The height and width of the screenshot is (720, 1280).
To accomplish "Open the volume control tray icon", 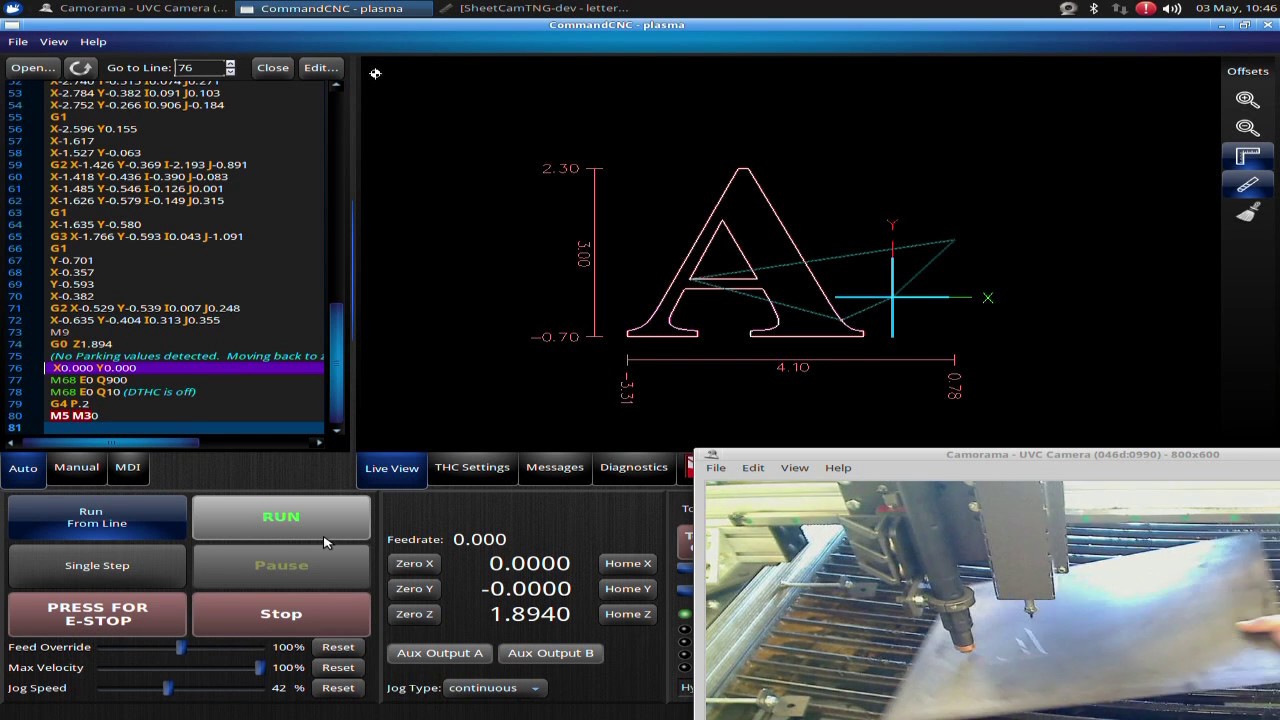I will pyautogui.click(x=1172, y=8).
